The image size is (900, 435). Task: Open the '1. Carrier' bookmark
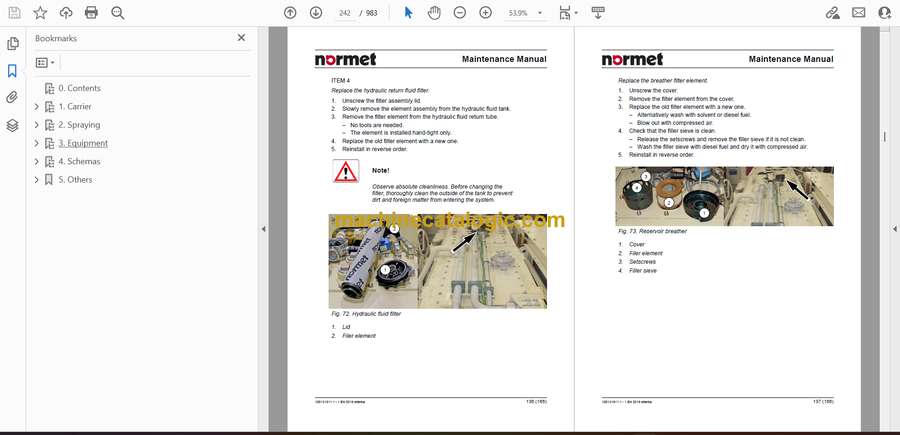[x=75, y=107]
